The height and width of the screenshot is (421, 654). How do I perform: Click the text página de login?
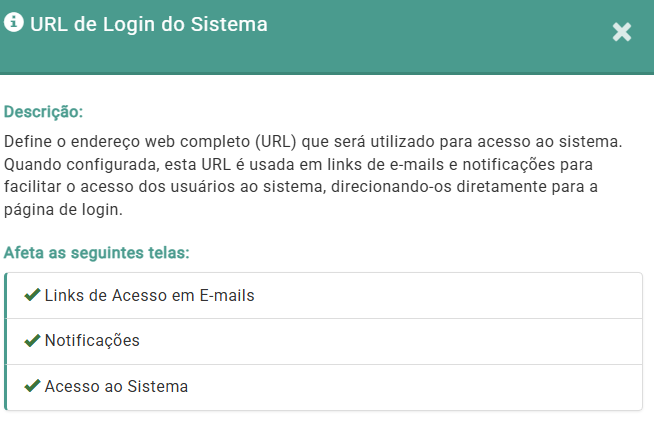[62, 211]
